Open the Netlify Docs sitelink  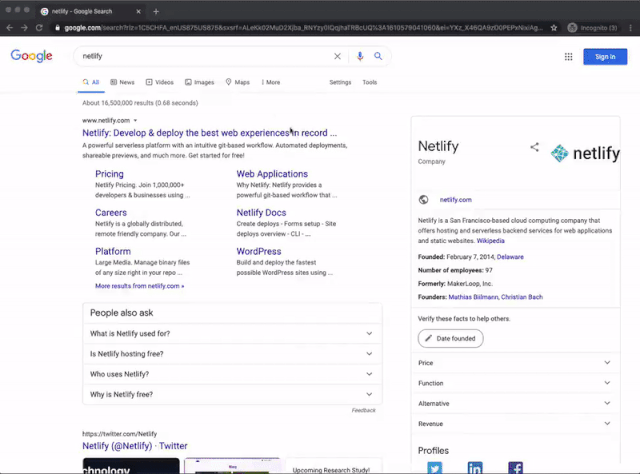tap(261, 213)
